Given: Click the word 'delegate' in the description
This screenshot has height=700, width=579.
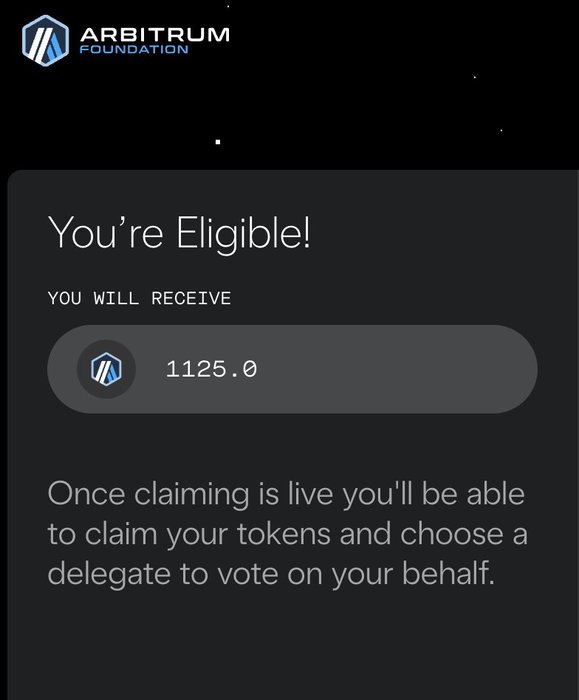Looking at the screenshot, I should tap(109, 575).
